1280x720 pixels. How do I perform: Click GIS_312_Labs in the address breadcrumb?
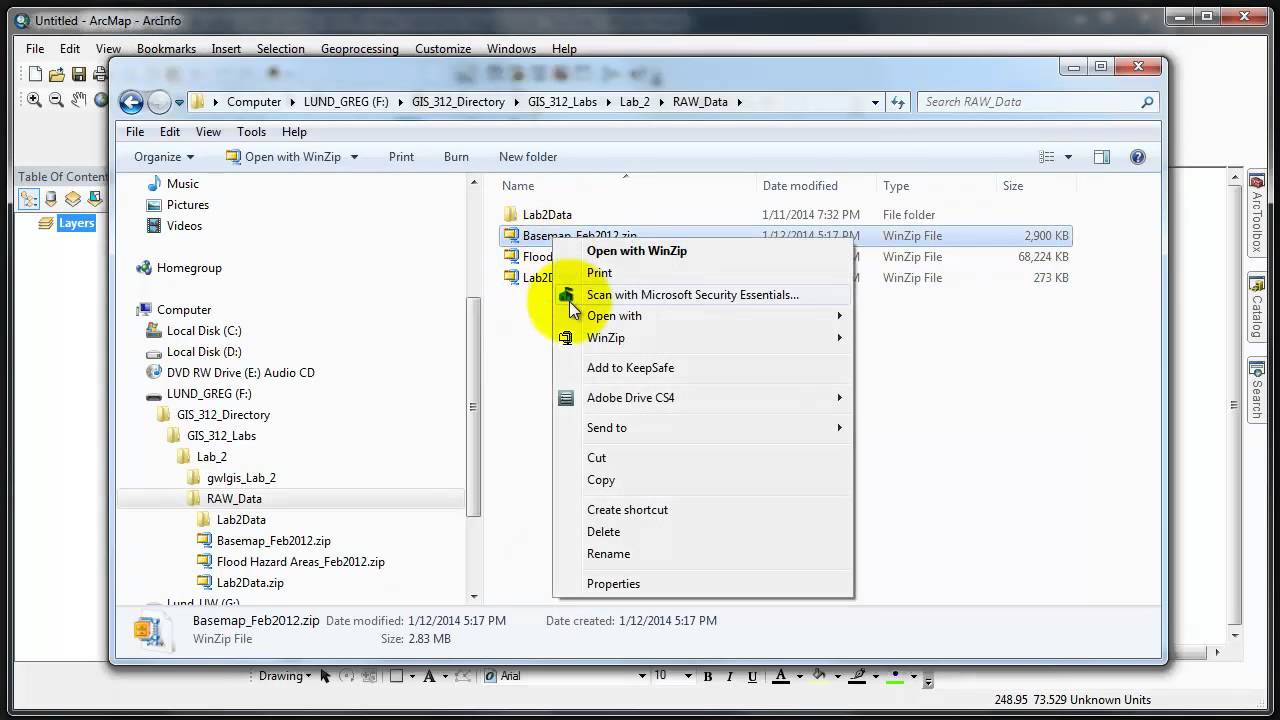(562, 102)
